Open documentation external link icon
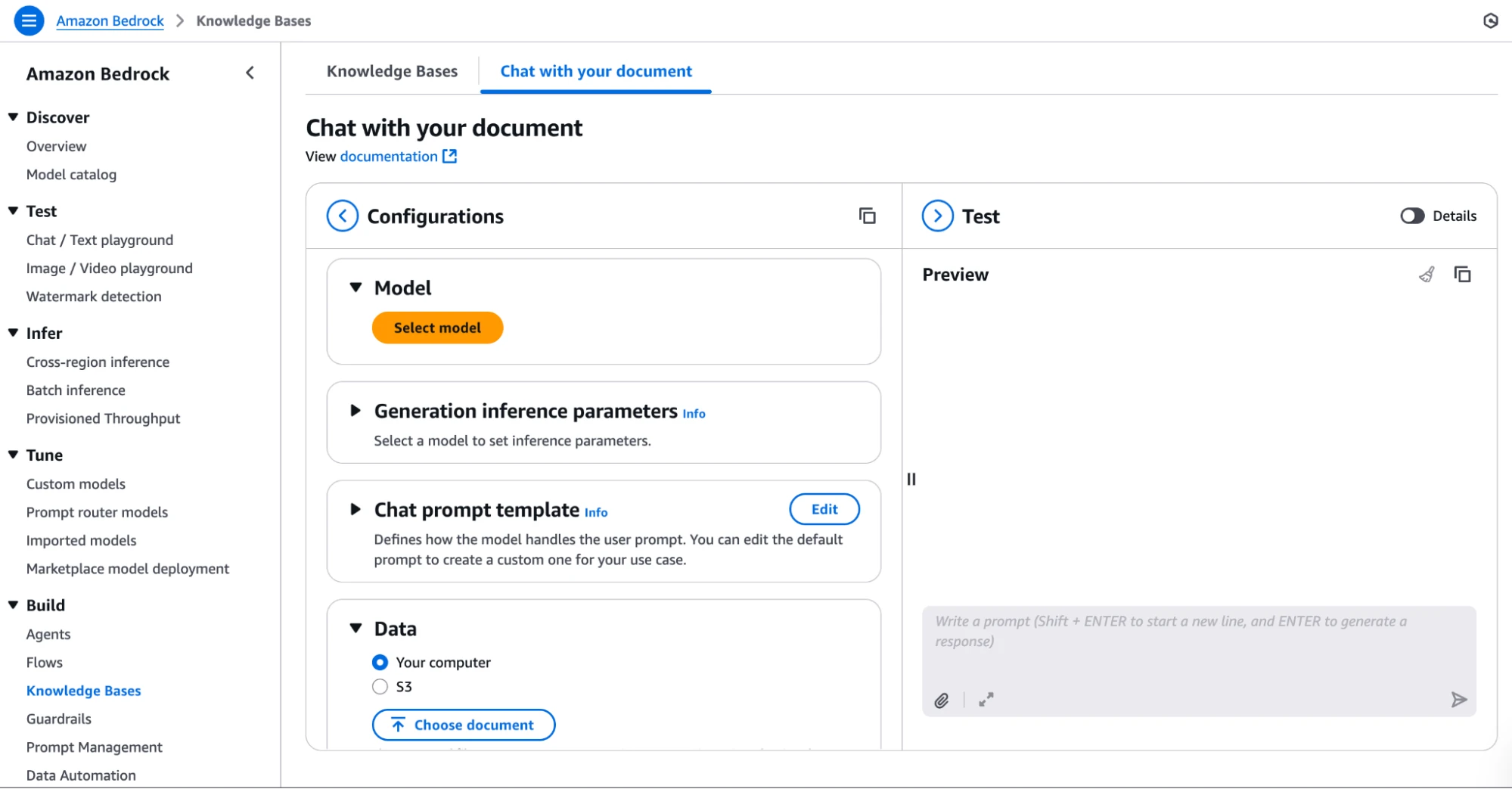The width and height of the screenshot is (1512, 789). point(449,156)
